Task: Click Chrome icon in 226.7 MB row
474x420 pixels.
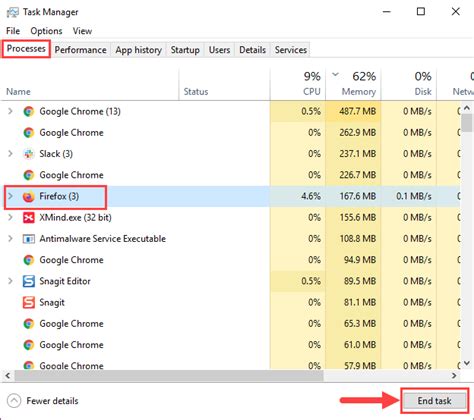Action: point(29,175)
